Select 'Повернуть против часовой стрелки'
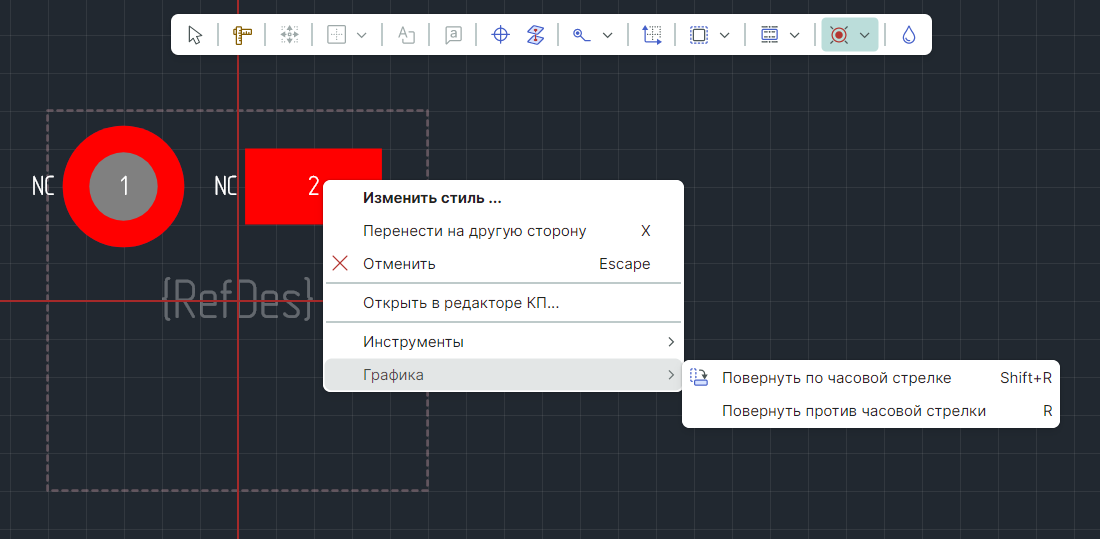This screenshot has height=539, width=1100. pyautogui.click(x=871, y=411)
